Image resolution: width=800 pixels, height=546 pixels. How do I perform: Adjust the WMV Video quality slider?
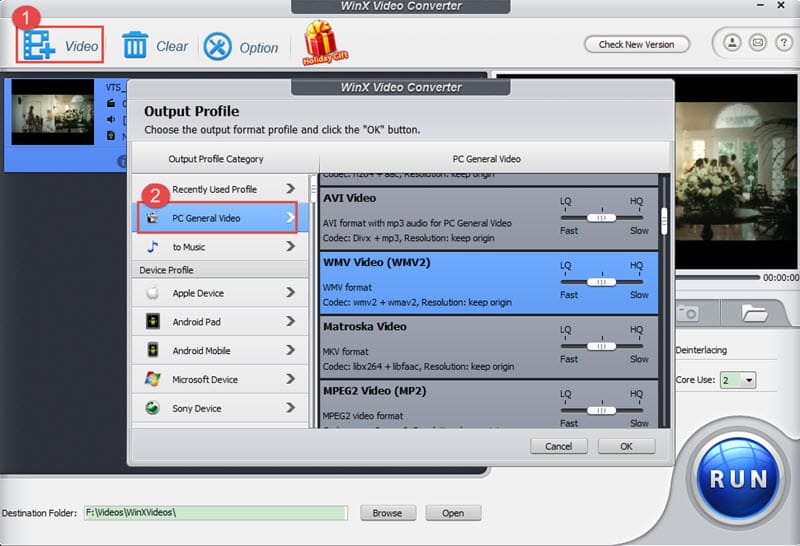click(602, 282)
